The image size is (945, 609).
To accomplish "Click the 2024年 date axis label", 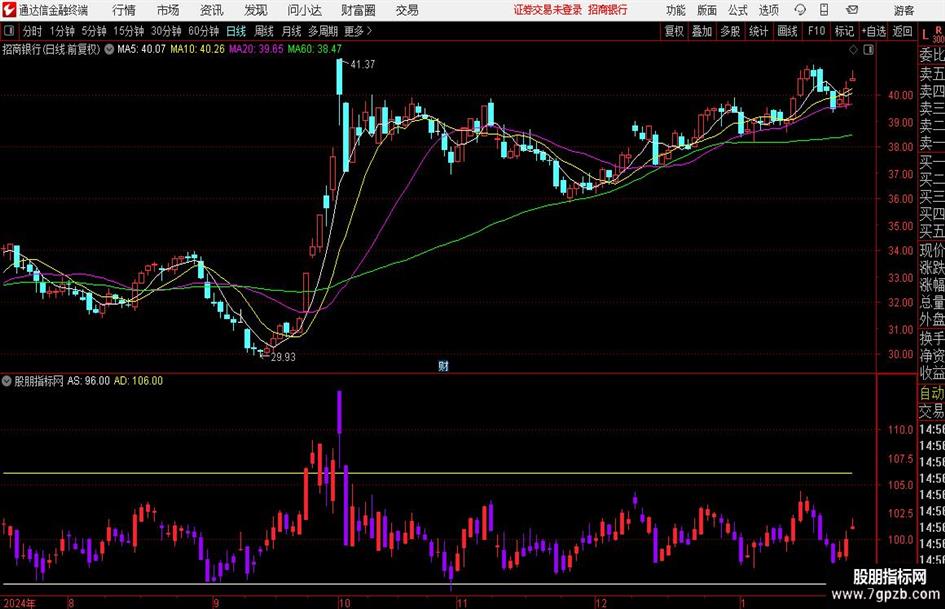I will click(x=19, y=603).
